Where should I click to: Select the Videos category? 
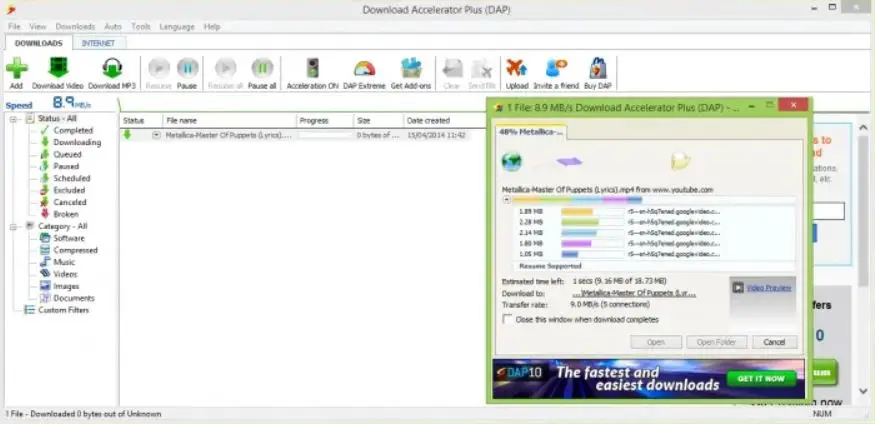click(65, 274)
